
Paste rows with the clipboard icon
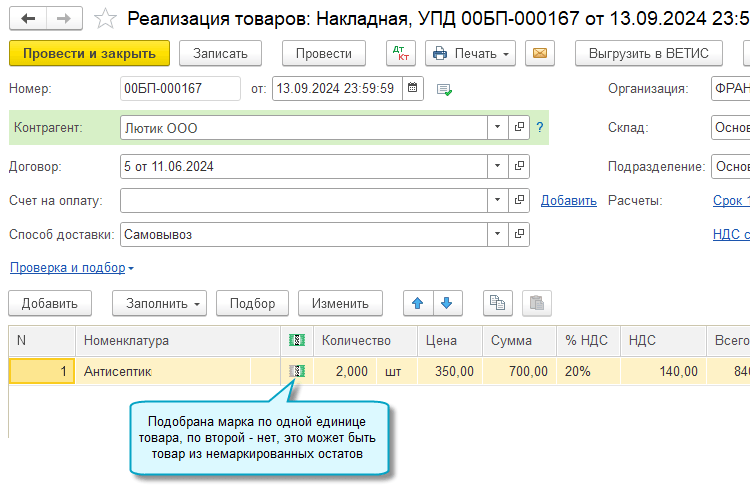point(537,303)
